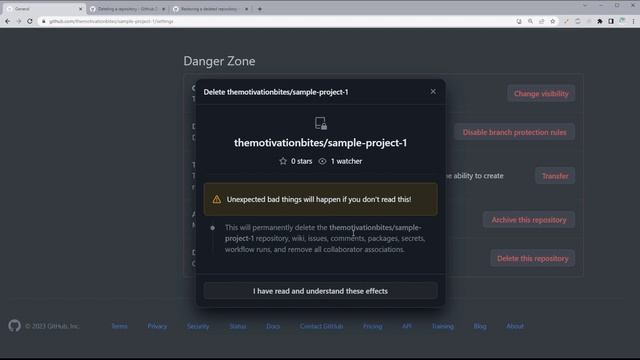Switch to the 'Deleting a repository' browser tab
Screen dimensions: 640x360
pyautogui.click(x=127, y=9)
